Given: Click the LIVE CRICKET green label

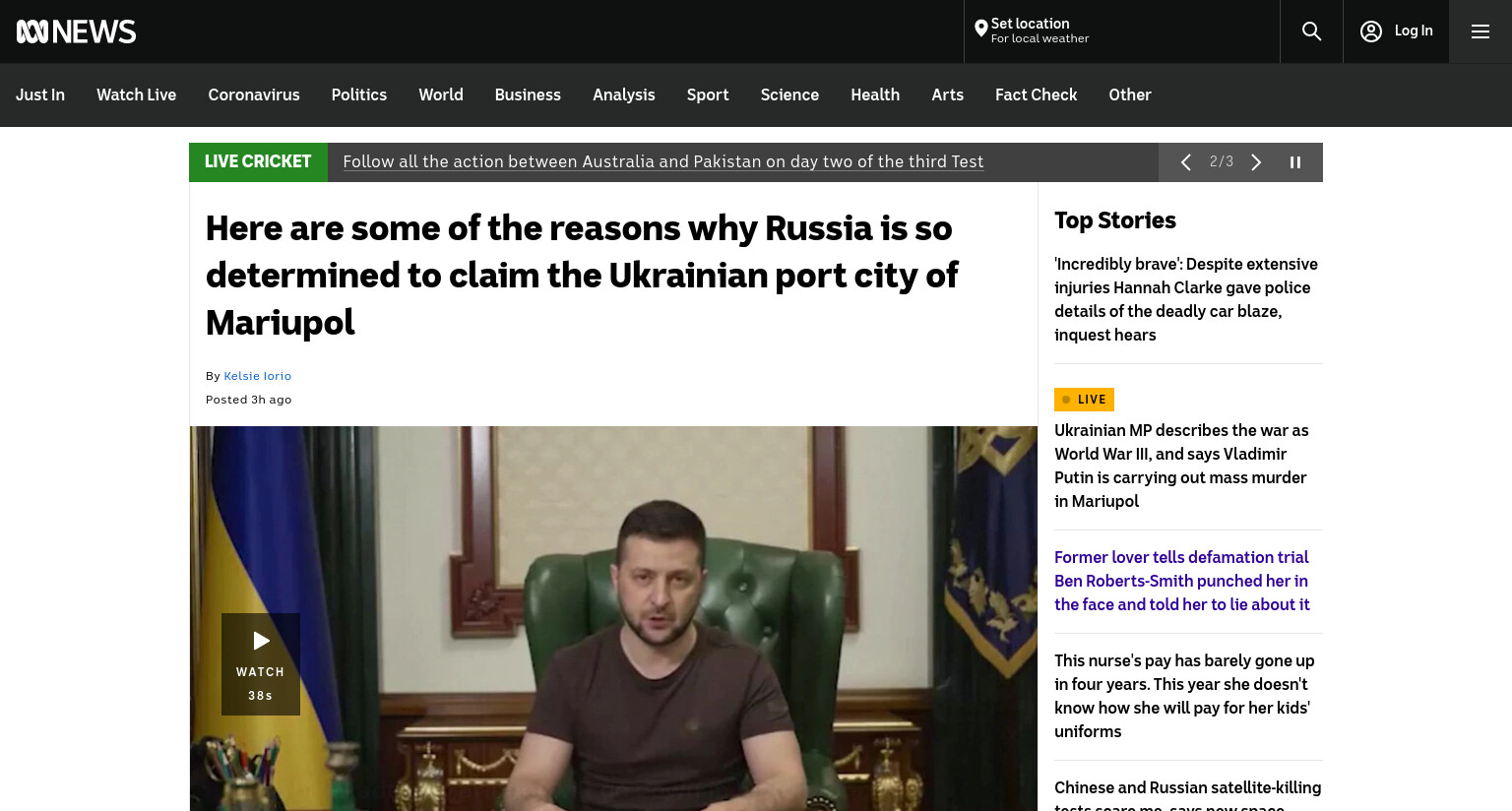Looking at the screenshot, I should pyautogui.click(x=258, y=162).
